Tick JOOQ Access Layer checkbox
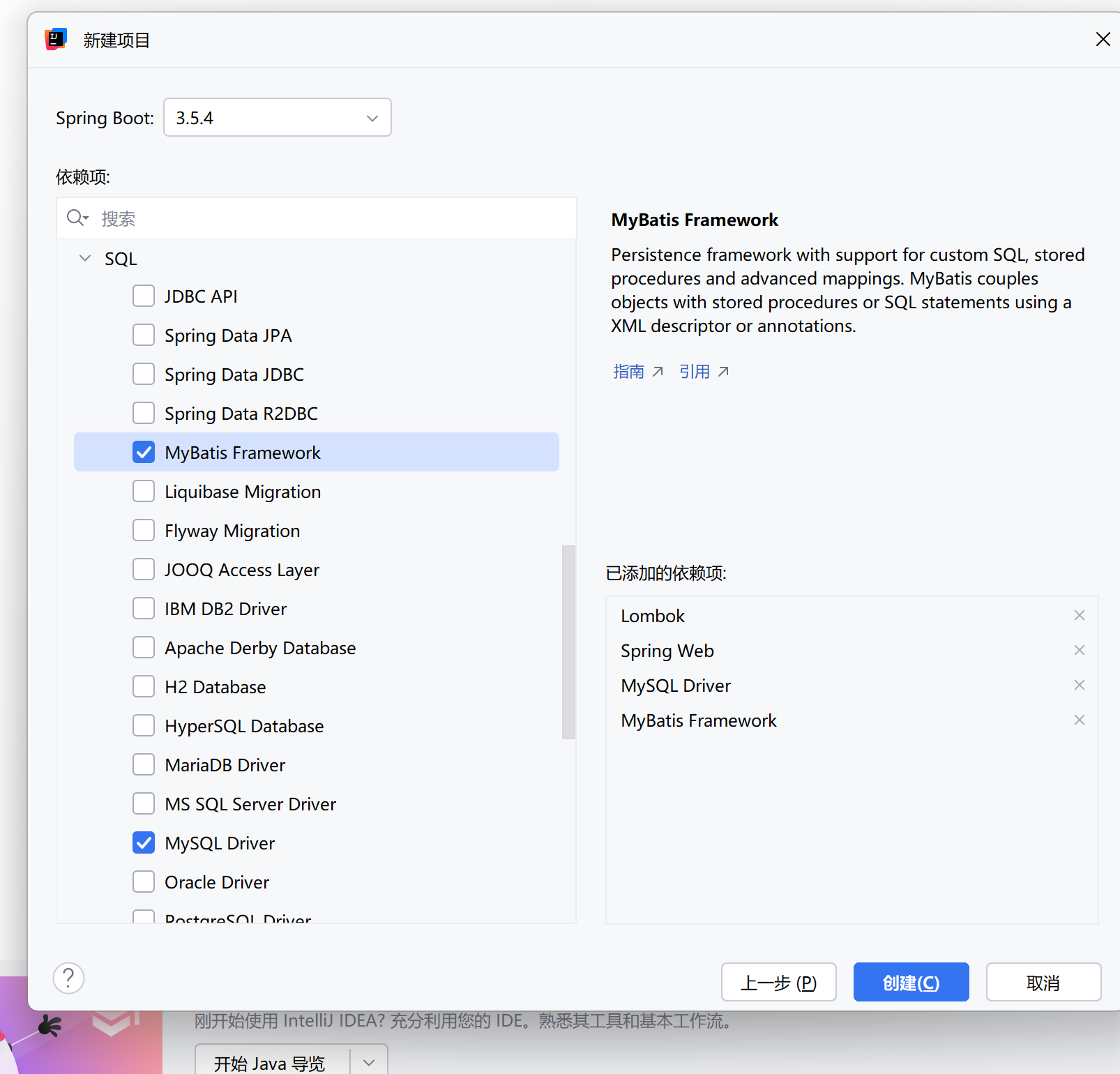1120x1074 pixels. (x=144, y=569)
